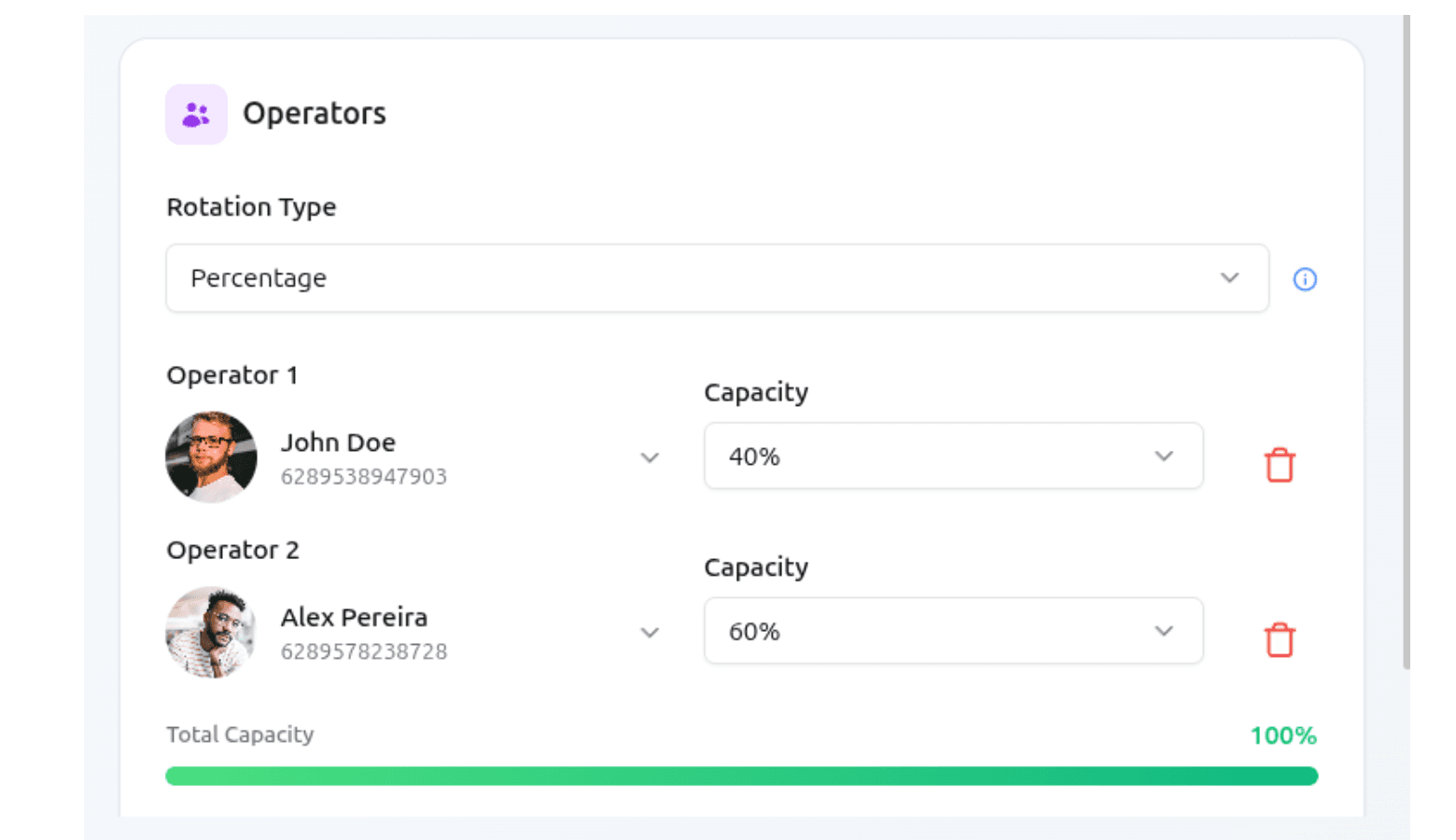This screenshot has width=1456, height=840.
Task: Expand the Operator 1 selector chevron
Action: [x=650, y=457]
